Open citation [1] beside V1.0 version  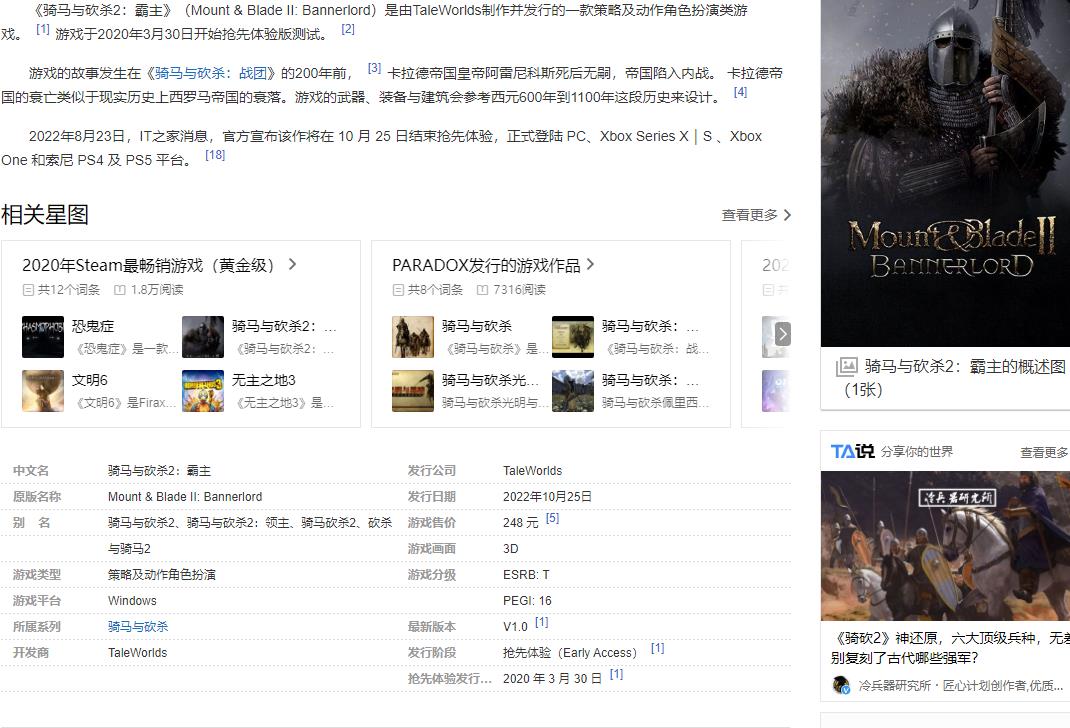(542, 622)
